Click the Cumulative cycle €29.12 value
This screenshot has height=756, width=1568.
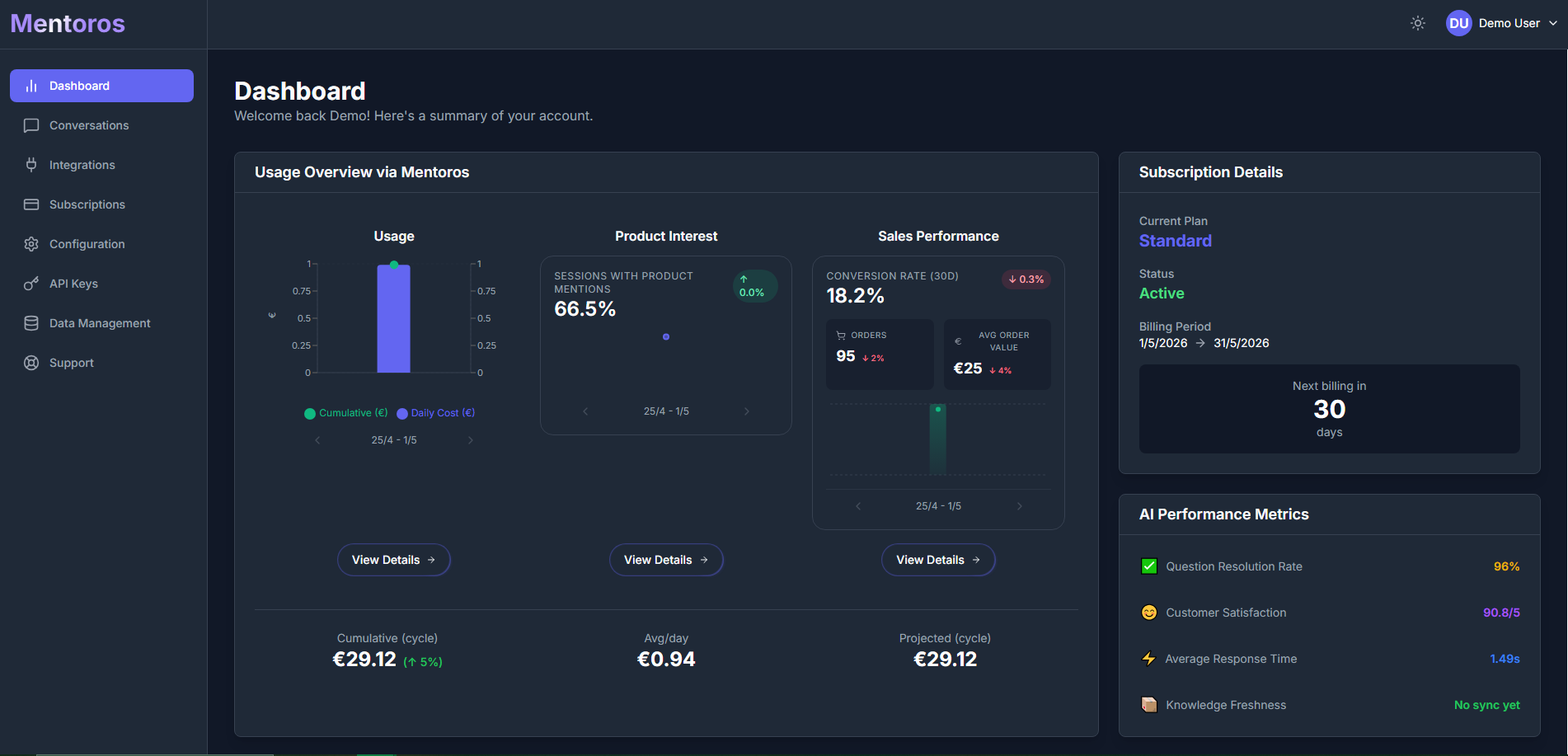tap(364, 660)
